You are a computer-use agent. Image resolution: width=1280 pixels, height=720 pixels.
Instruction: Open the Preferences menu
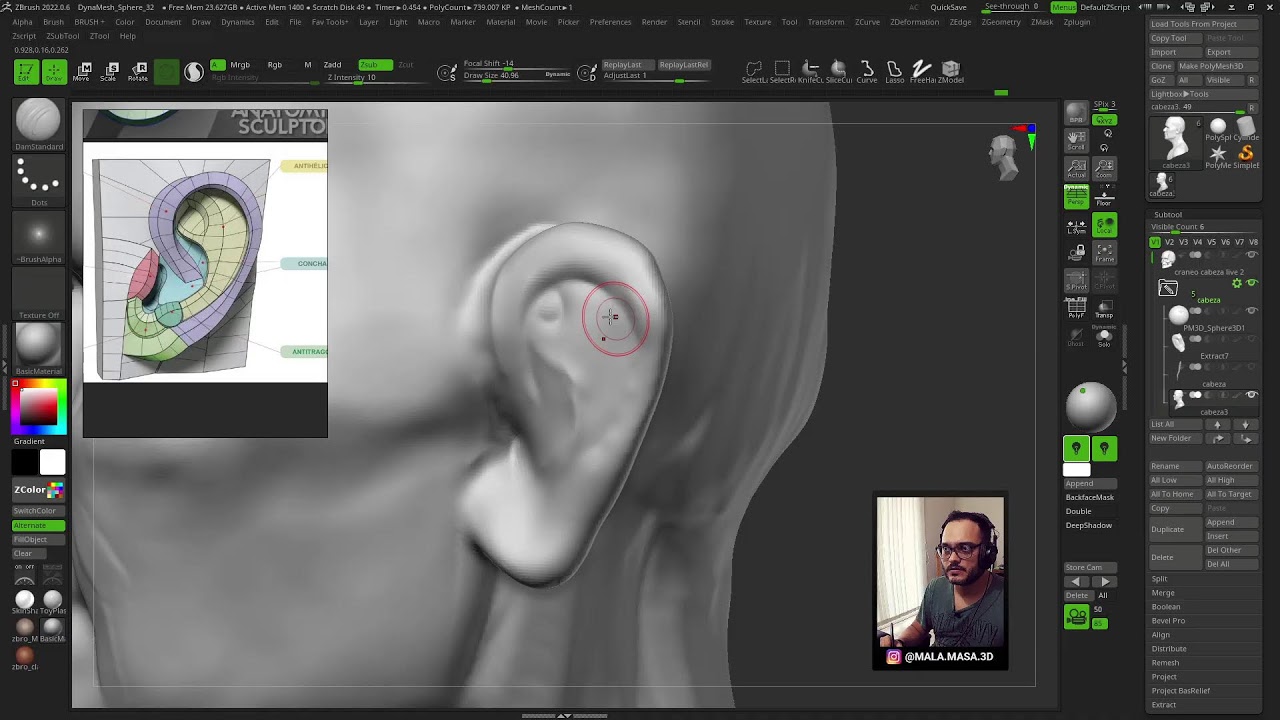click(x=610, y=22)
